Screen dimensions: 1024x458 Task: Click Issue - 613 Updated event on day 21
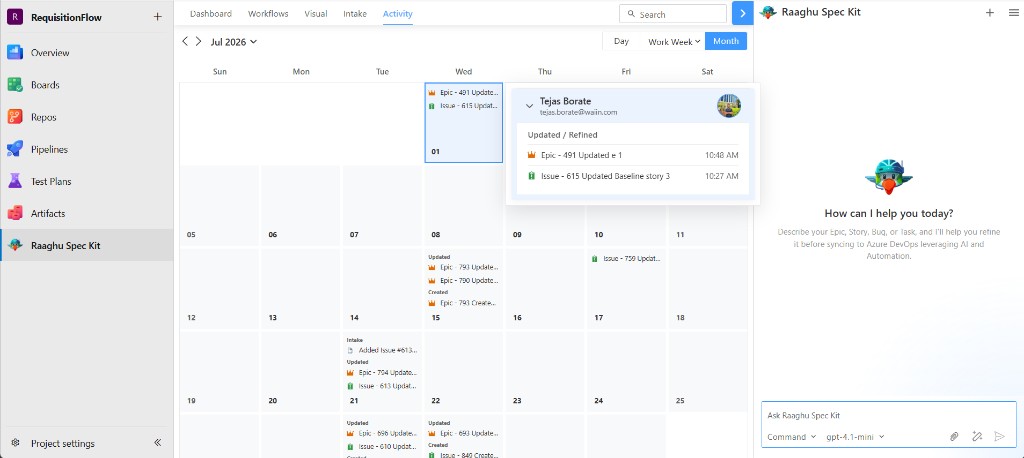coord(383,385)
